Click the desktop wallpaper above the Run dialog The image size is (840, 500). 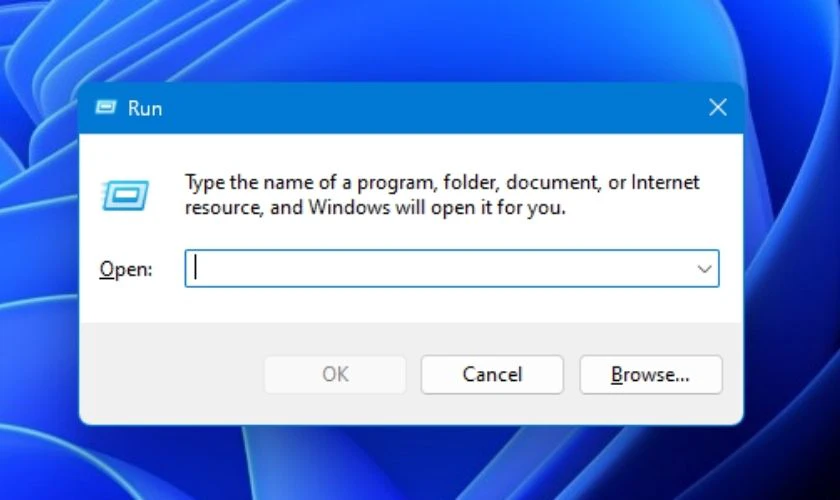click(420, 40)
